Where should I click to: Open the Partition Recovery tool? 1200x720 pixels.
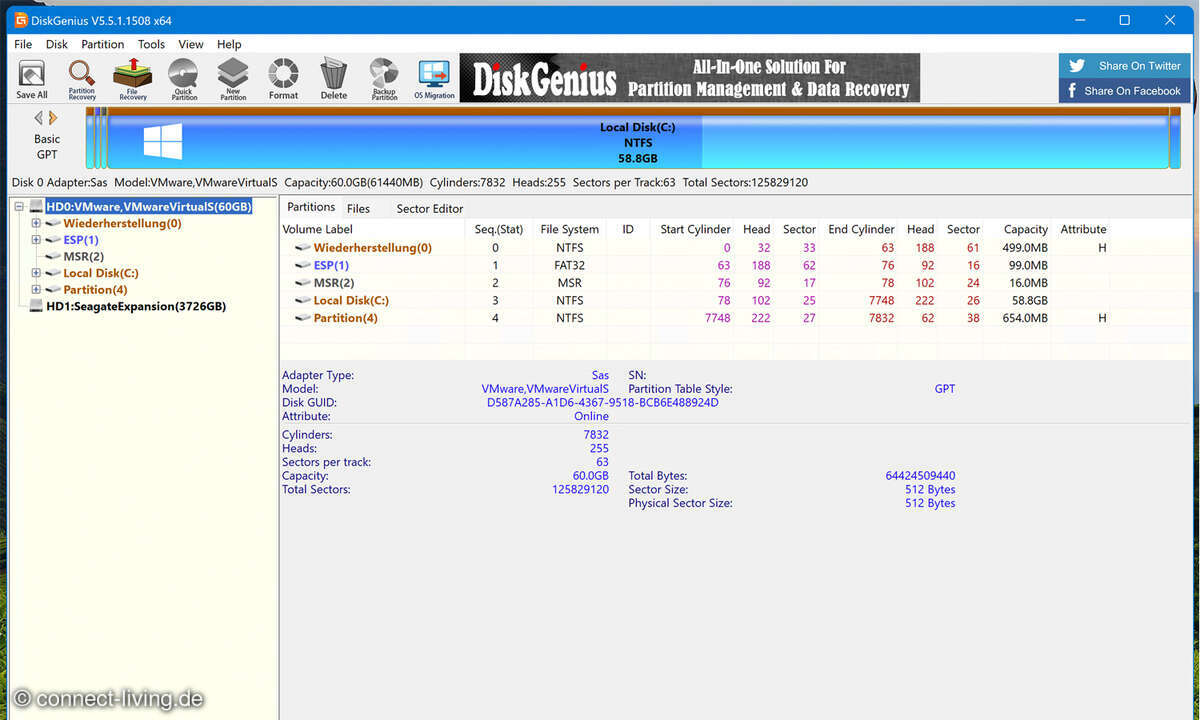[82, 79]
